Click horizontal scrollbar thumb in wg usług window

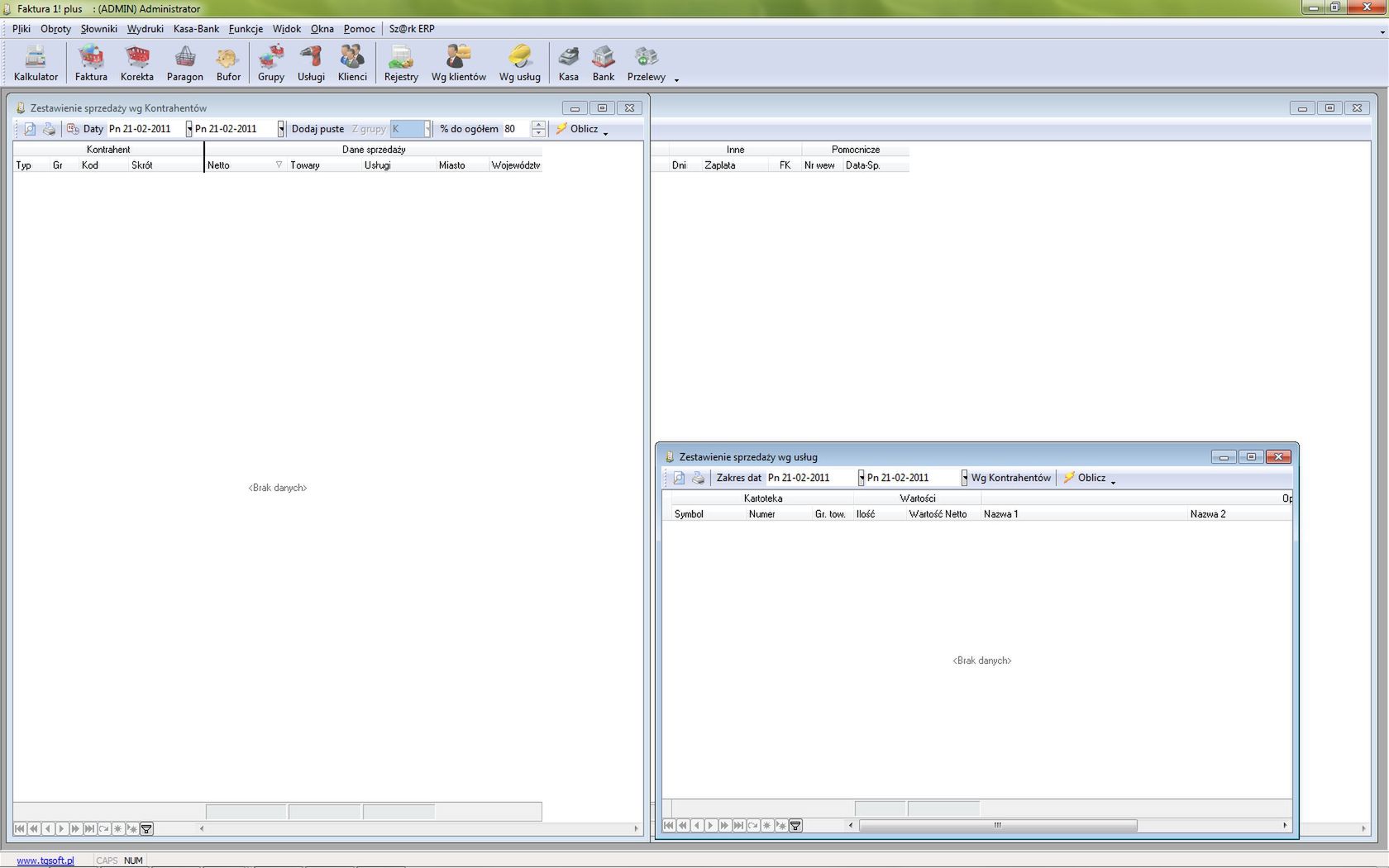click(x=998, y=825)
